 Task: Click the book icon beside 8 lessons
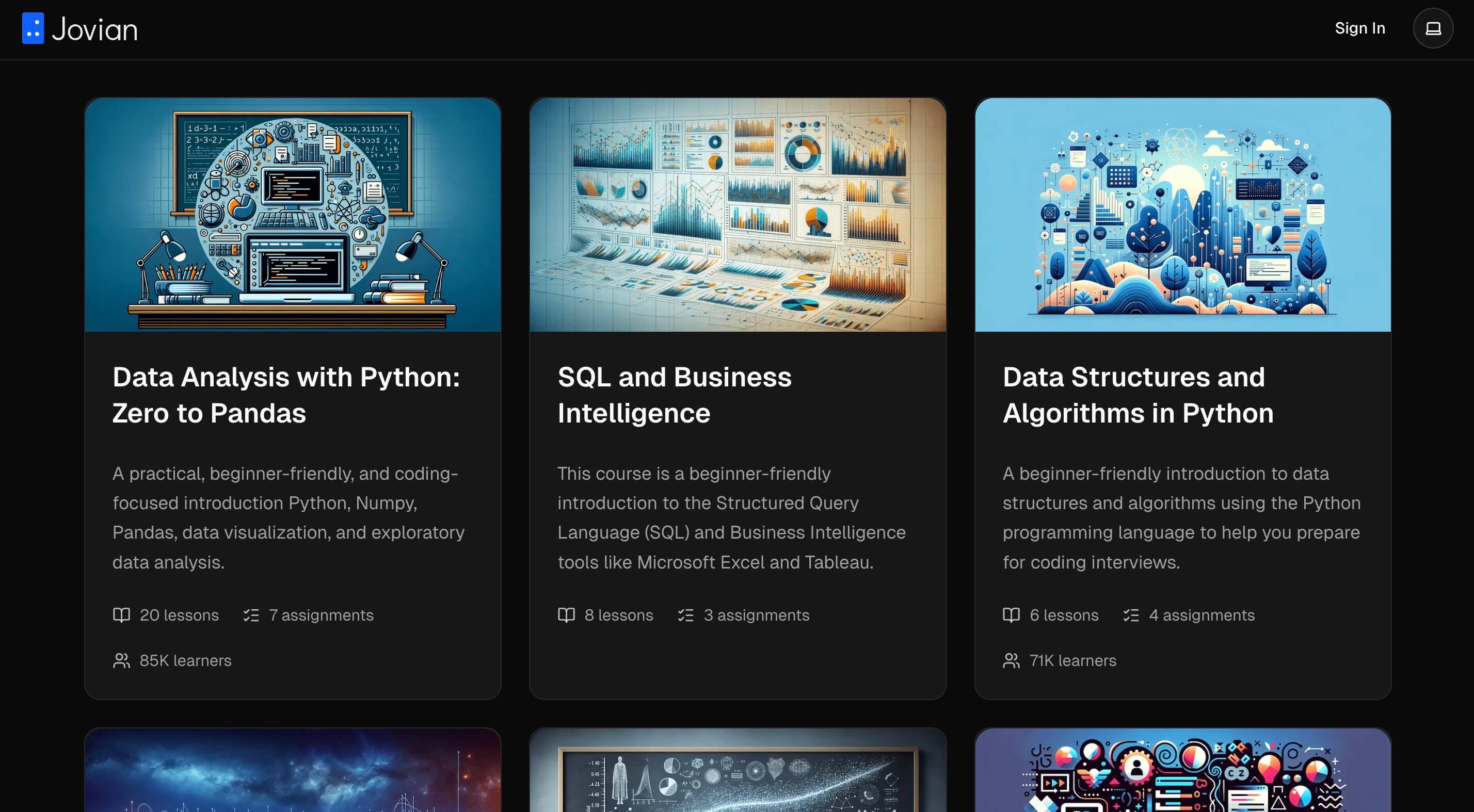pos(566,615)
